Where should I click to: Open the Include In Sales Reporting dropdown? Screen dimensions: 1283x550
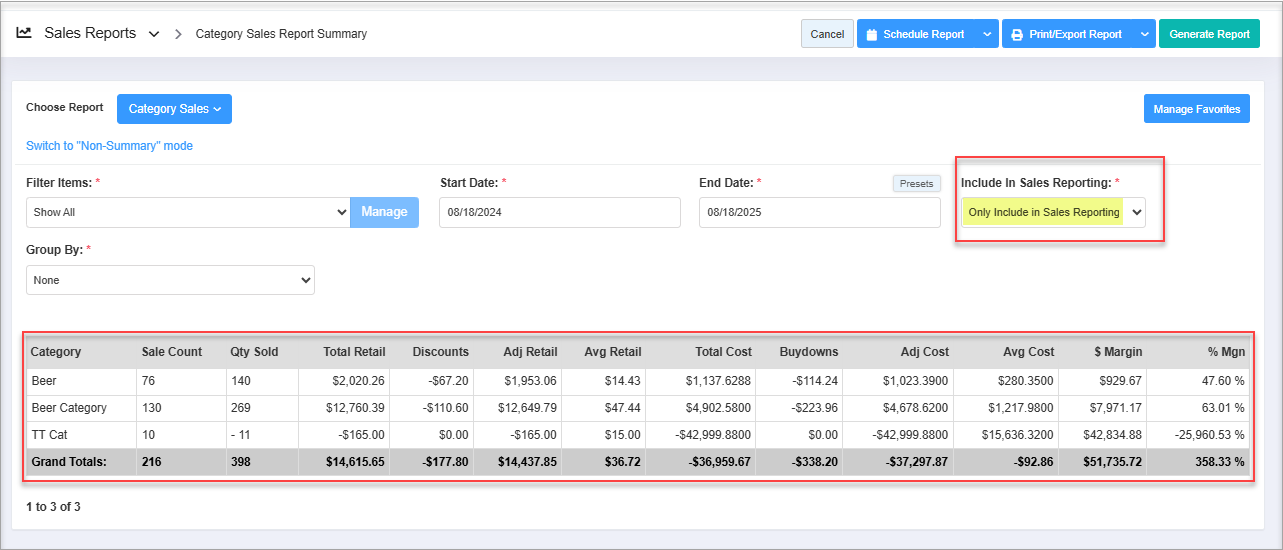pos(1053,212)
